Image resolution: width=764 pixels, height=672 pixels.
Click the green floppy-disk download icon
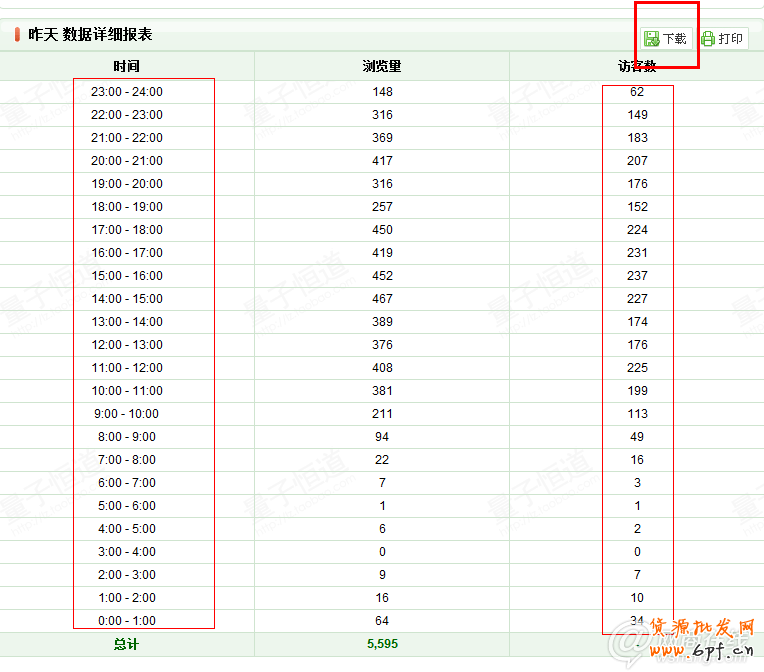(652, 39)
